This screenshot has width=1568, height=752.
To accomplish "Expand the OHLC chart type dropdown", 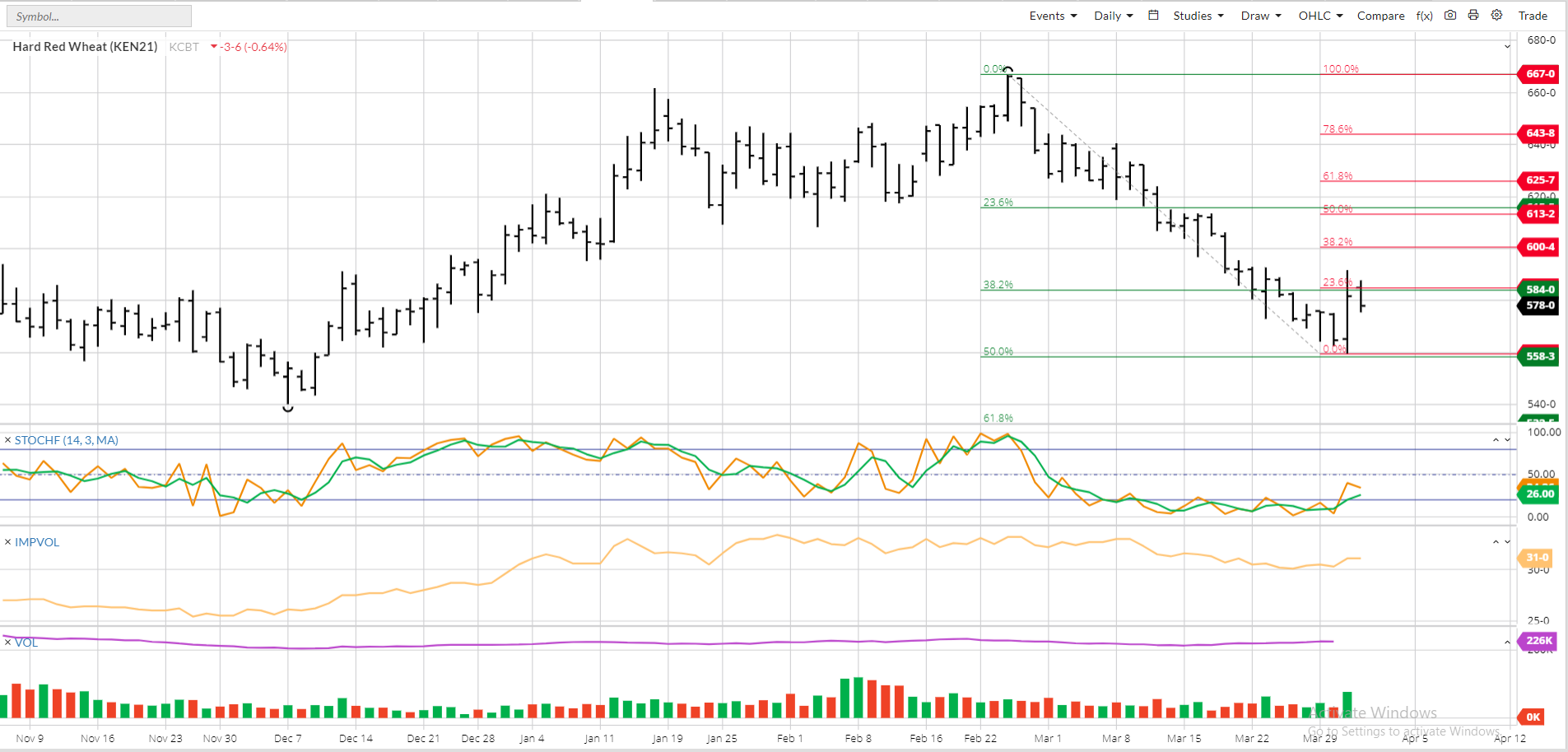I will (x=1320, y=16).
